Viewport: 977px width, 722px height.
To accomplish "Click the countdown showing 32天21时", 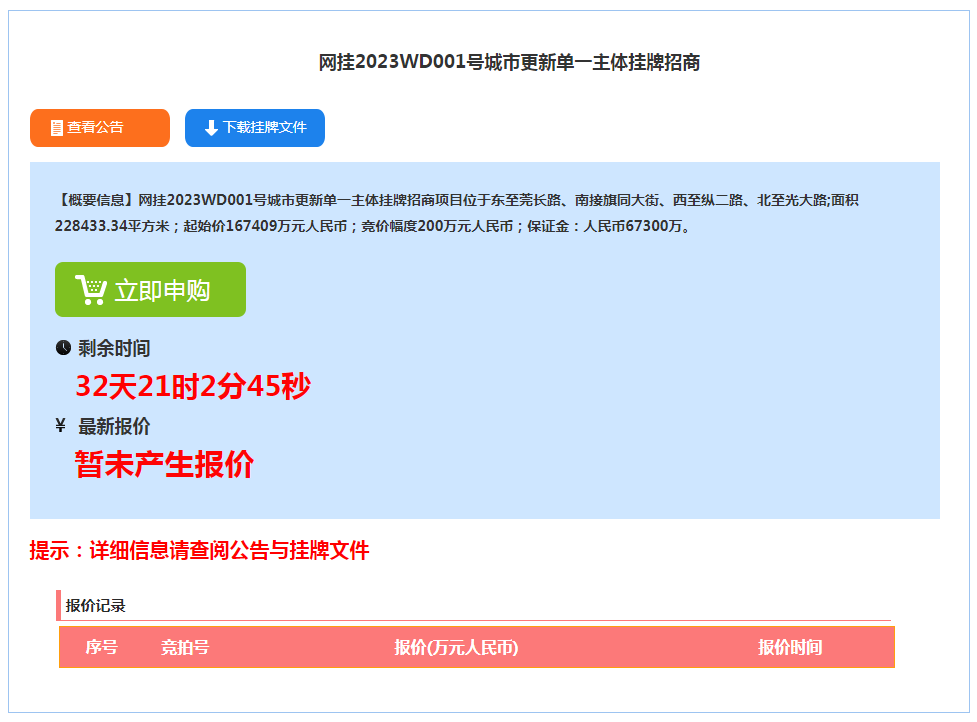I will pyautogui.click(x=193, y=387).
